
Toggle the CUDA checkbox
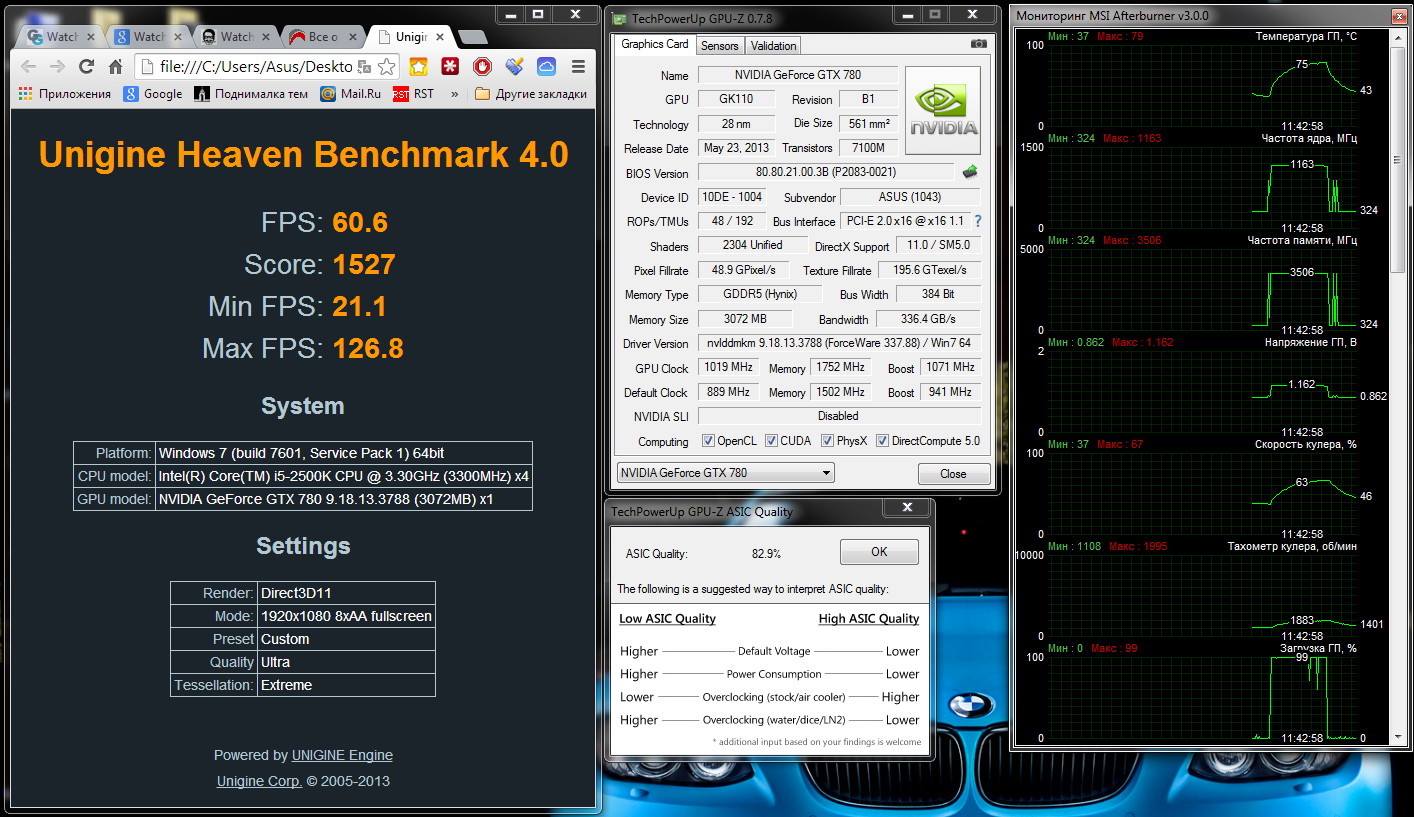pyautogui.click(x=769, y=441)
